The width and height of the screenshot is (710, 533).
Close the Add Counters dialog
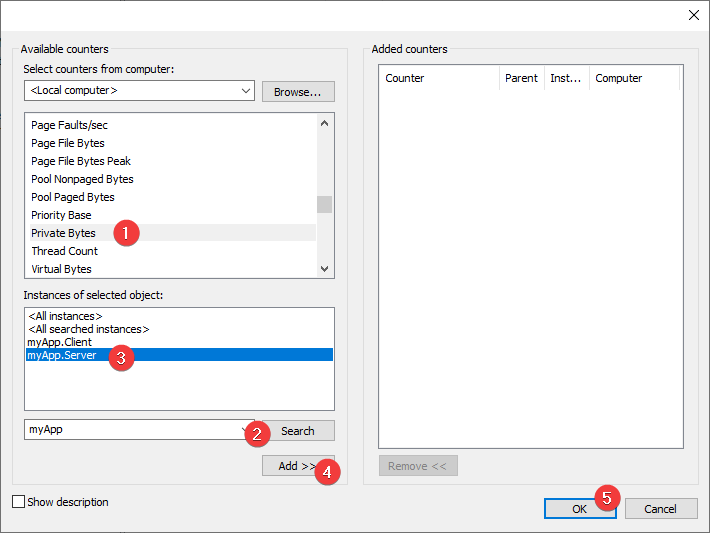tap(694, 14)
